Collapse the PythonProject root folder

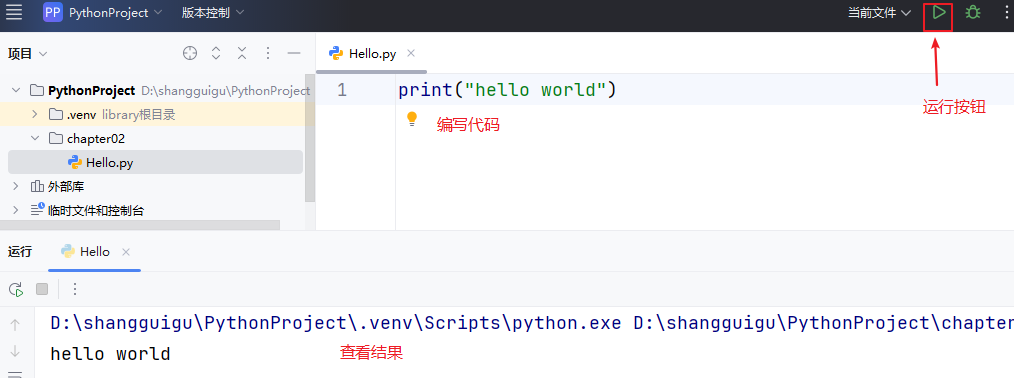16,90
